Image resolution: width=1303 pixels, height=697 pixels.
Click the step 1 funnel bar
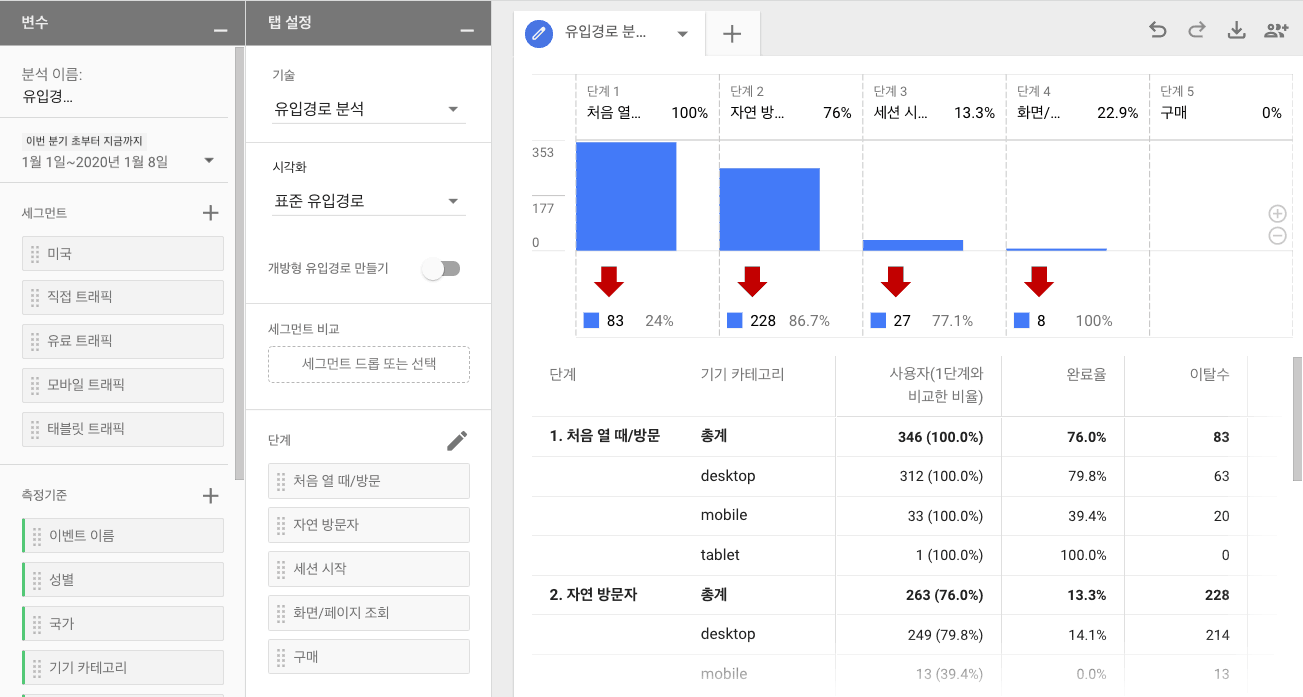tap(626, 196)
